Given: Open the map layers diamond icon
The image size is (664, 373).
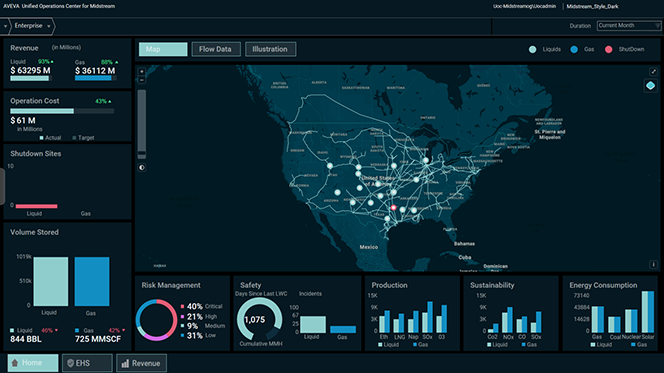Looking at the screenshot, I should pyautogui.click(x=650, y=86).
